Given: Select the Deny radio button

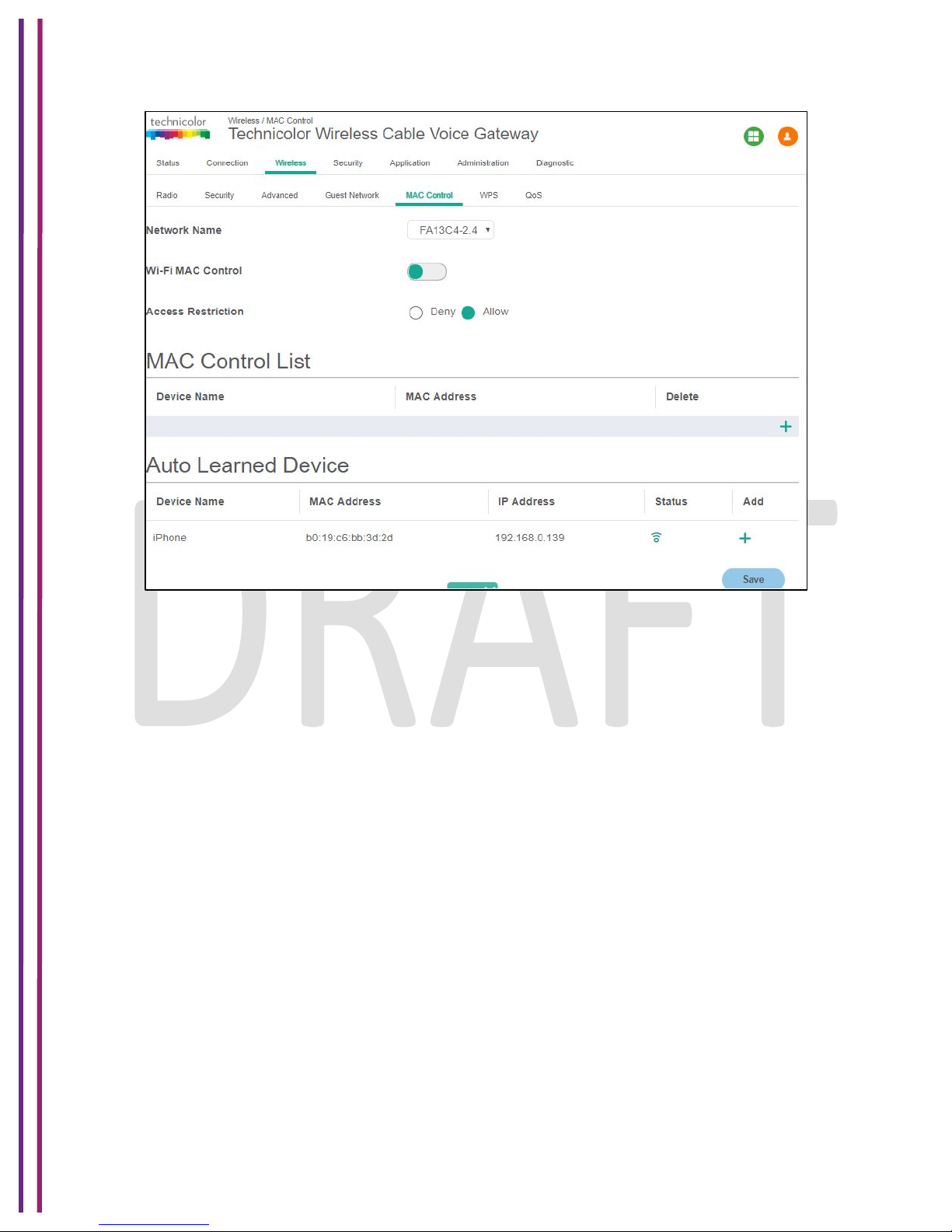Looking at the screenshot, I should (x=416, y=312).
